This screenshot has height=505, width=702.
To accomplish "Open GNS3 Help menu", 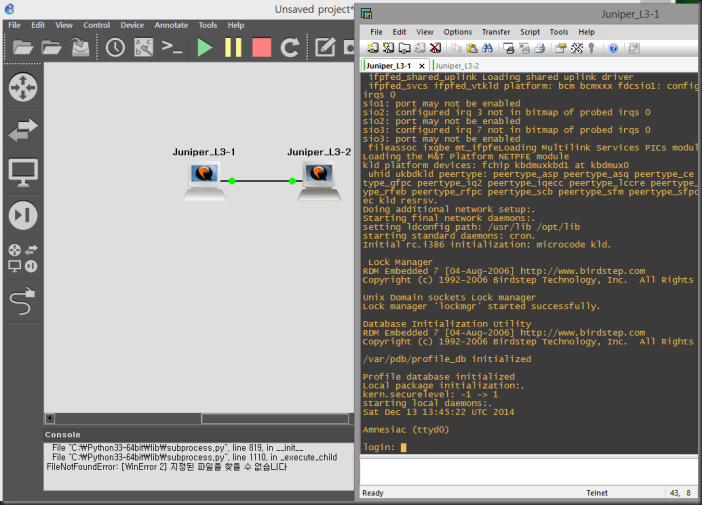I will pos(235,25).
